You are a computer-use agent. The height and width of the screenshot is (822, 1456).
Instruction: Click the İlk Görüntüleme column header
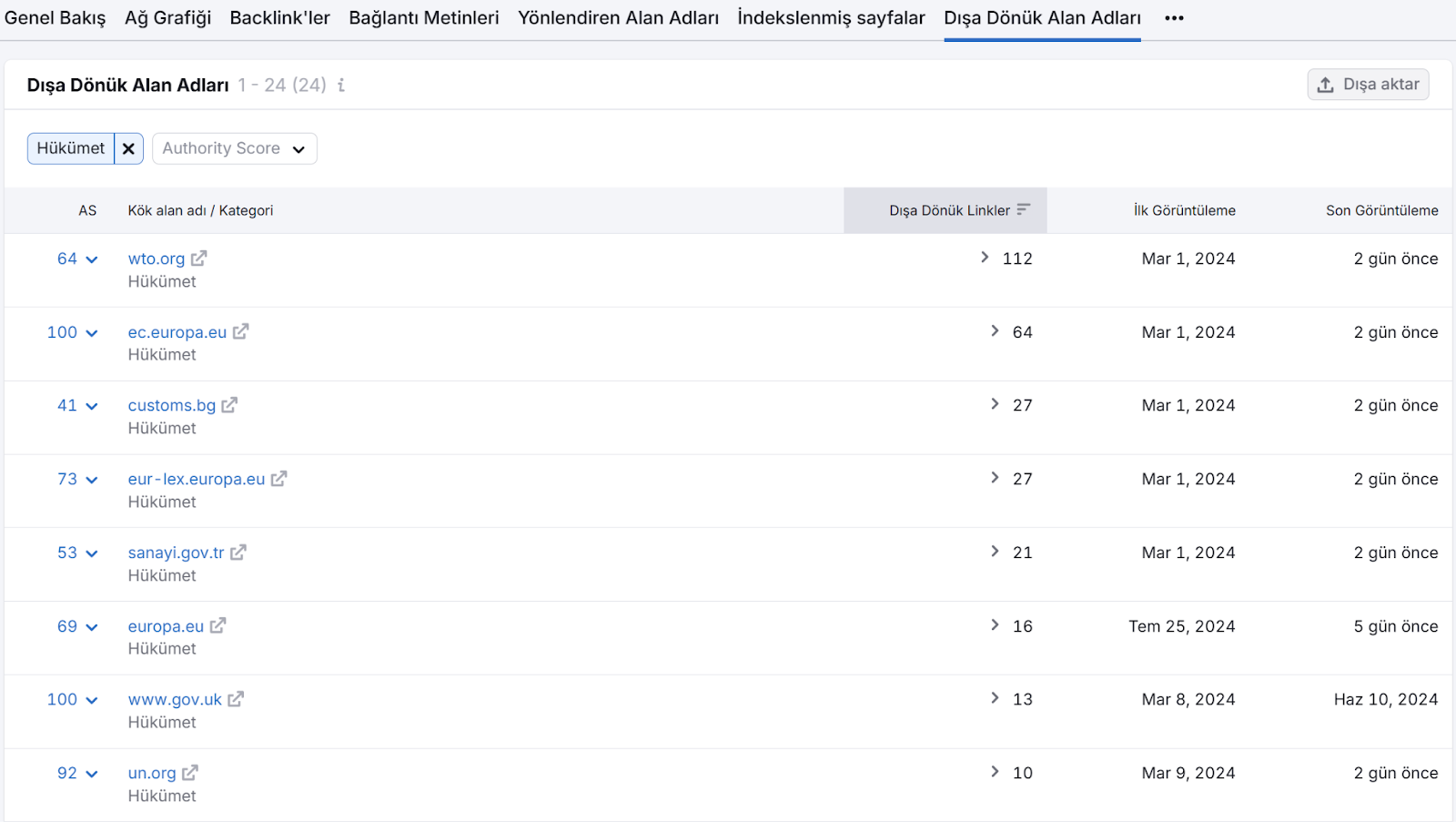coord(1185,210)
